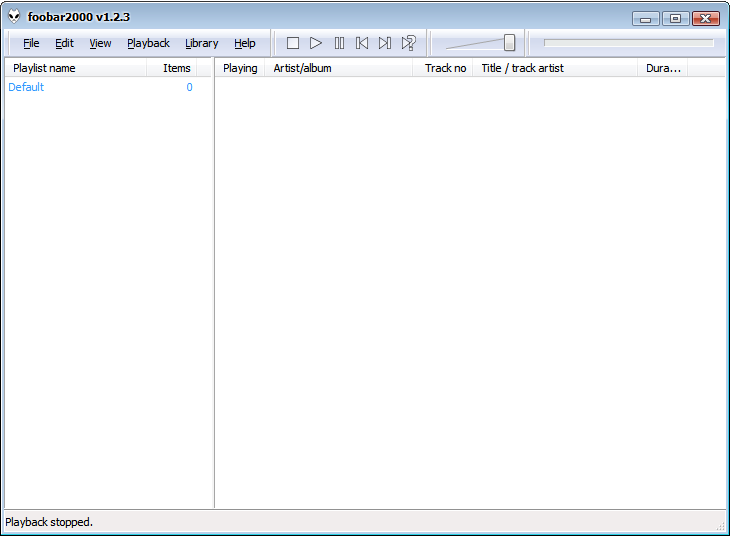The width and height of the screenshot is (730, 536).
Task: Open the File menu
Action: (31, 43)
